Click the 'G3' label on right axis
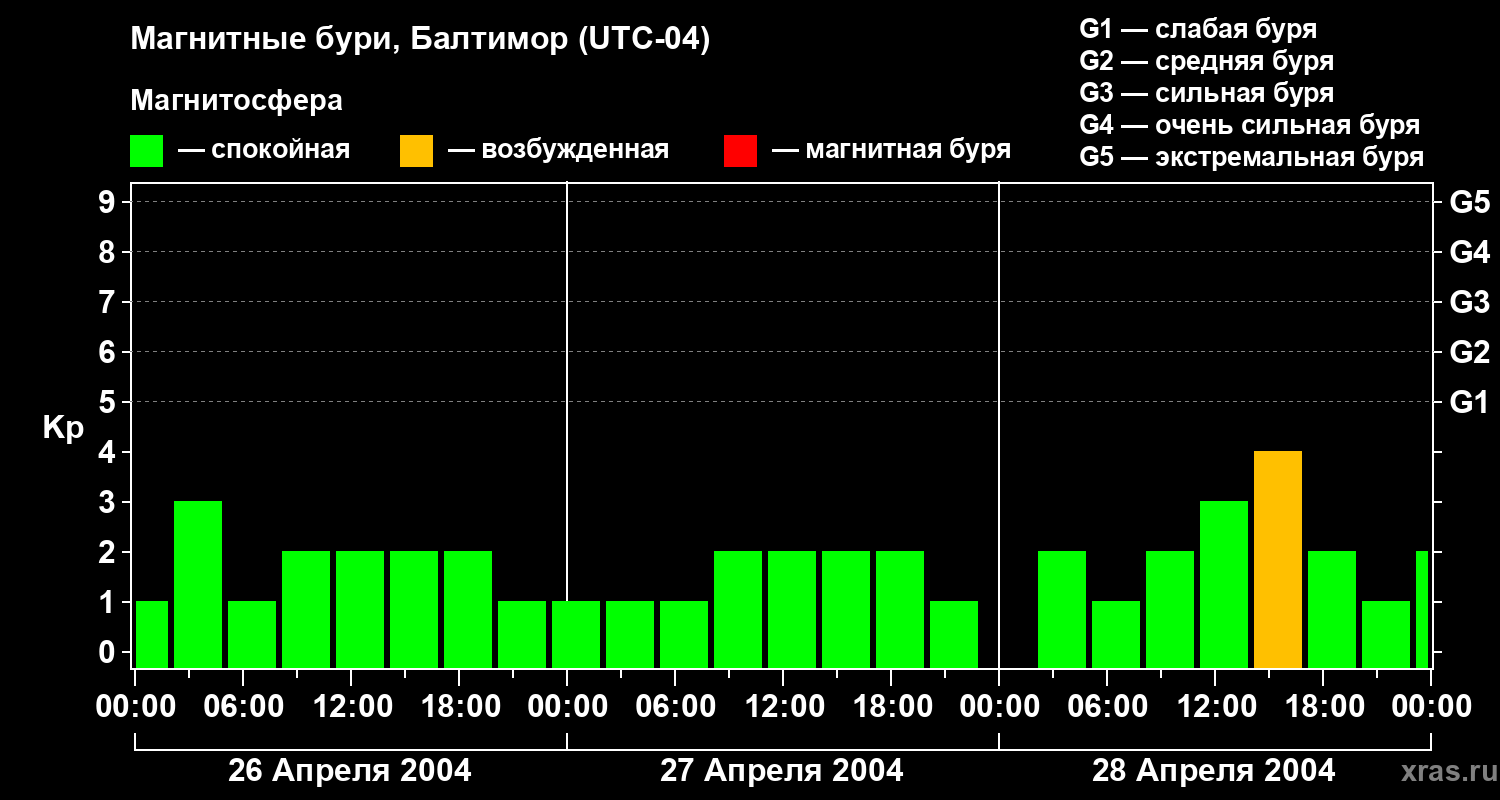This screenshot has width=1500, height=800. pos(1470,302)
